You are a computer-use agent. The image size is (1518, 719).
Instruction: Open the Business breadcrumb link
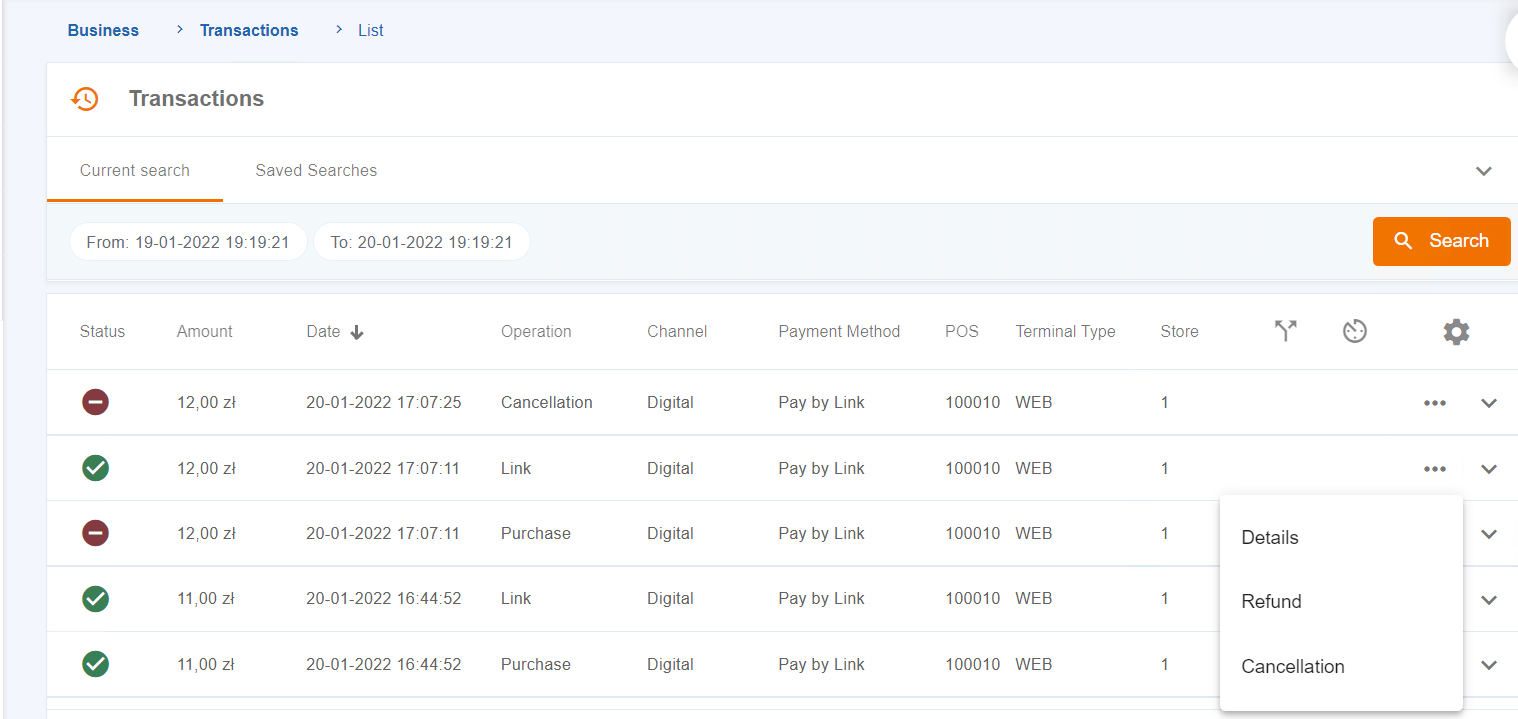(x=103, y=30)
